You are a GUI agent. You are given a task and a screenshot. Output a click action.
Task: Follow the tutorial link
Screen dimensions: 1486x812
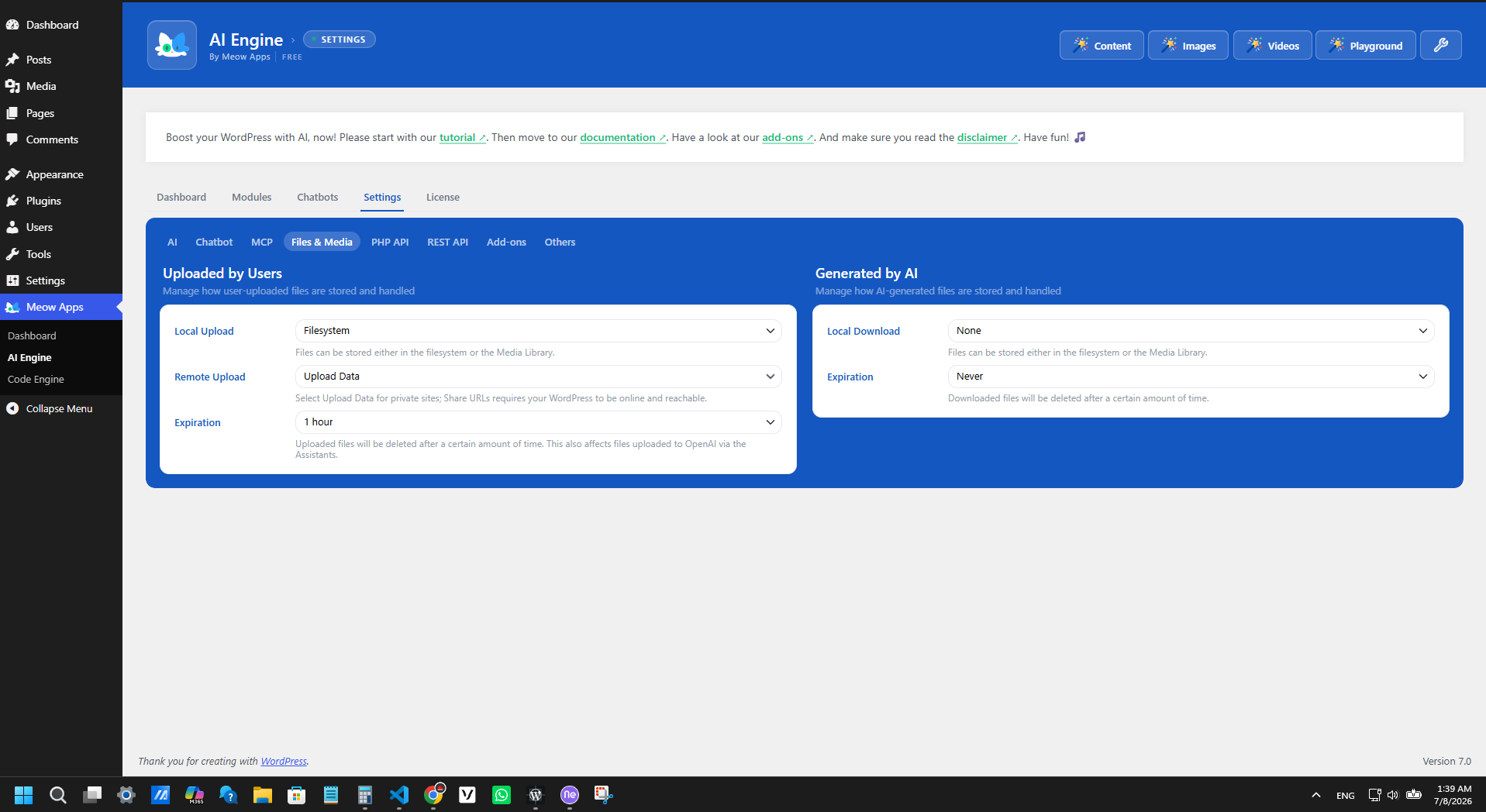pos(462,138)
